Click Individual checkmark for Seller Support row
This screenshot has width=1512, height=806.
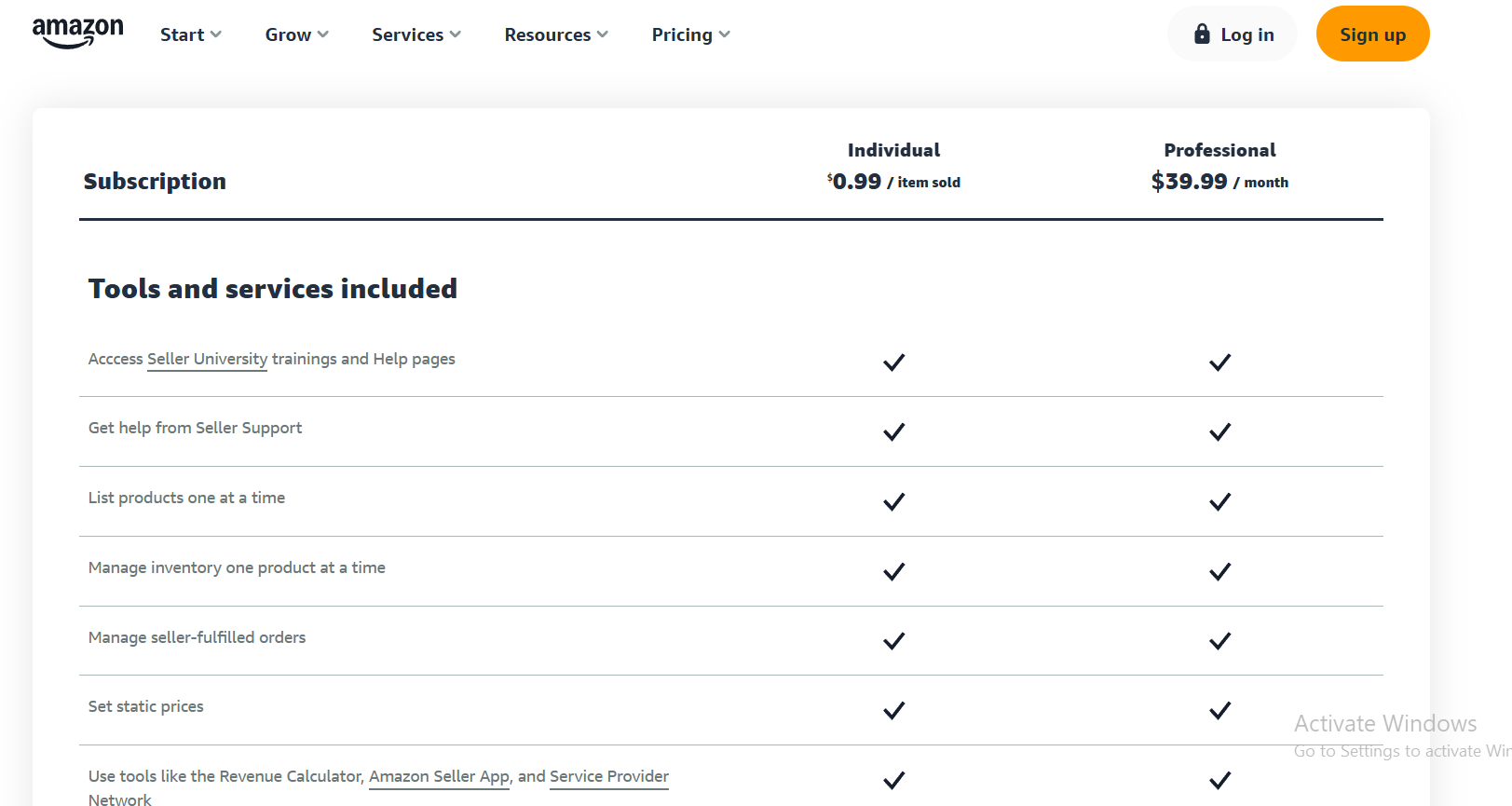(x=894, y=431)
